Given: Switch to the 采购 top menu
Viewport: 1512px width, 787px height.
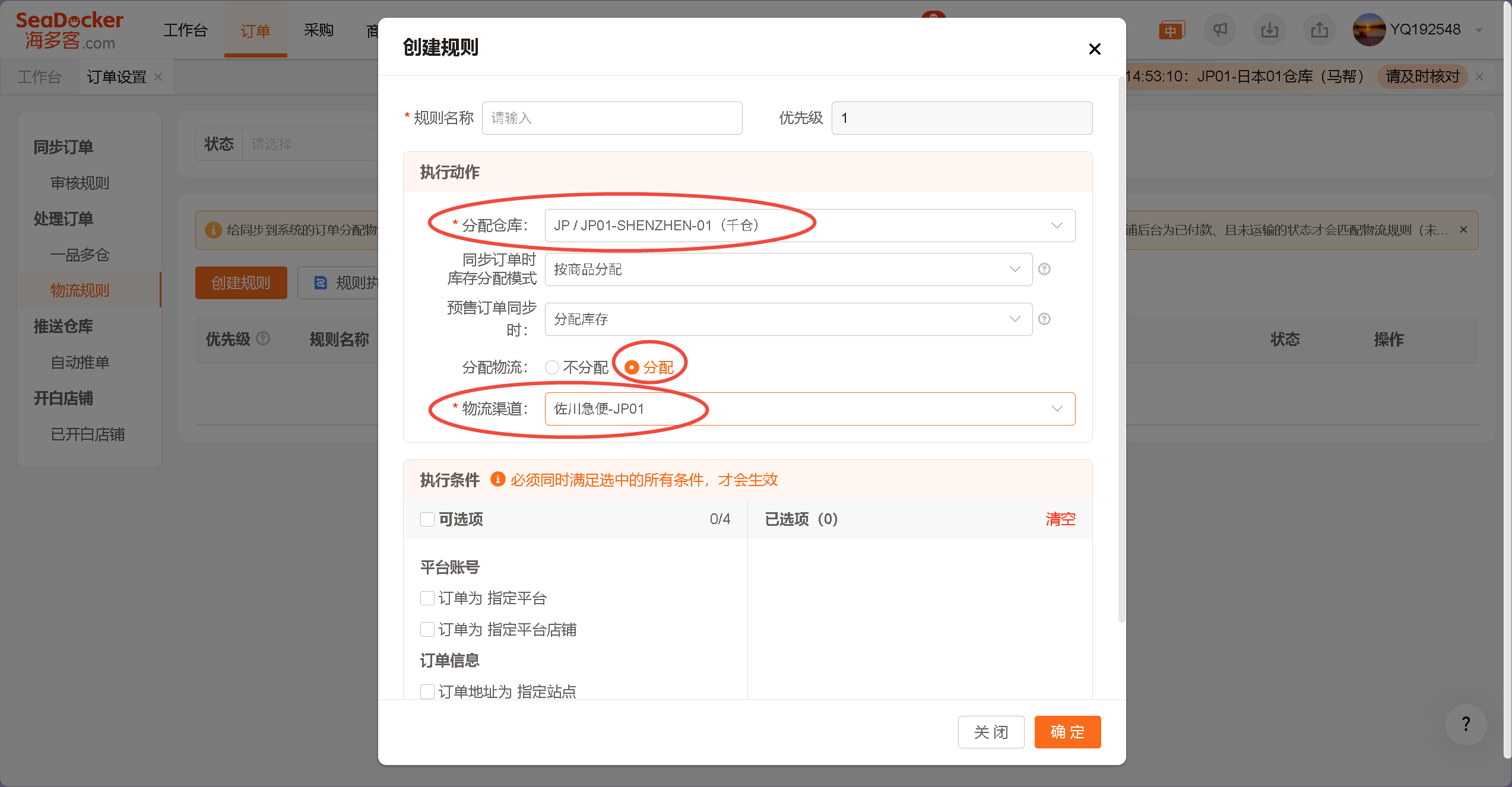Looking at the screenshot, I should coord(319,30).
